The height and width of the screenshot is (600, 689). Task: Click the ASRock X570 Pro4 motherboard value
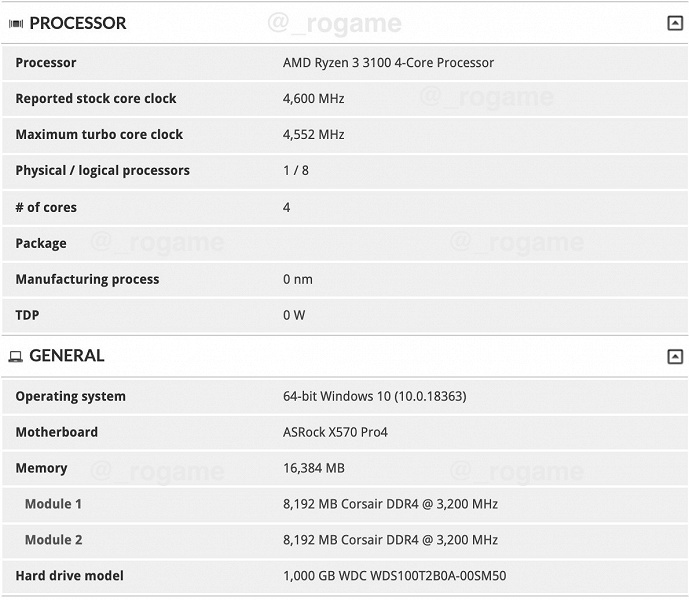tap(335, 433)
